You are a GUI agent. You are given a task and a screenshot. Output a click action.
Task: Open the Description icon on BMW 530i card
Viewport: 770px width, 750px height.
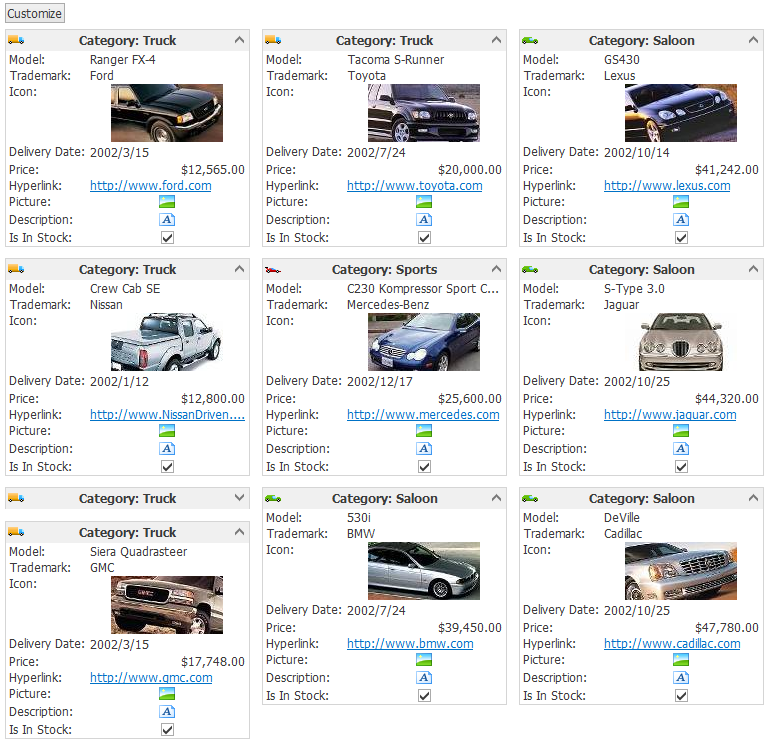424,678
